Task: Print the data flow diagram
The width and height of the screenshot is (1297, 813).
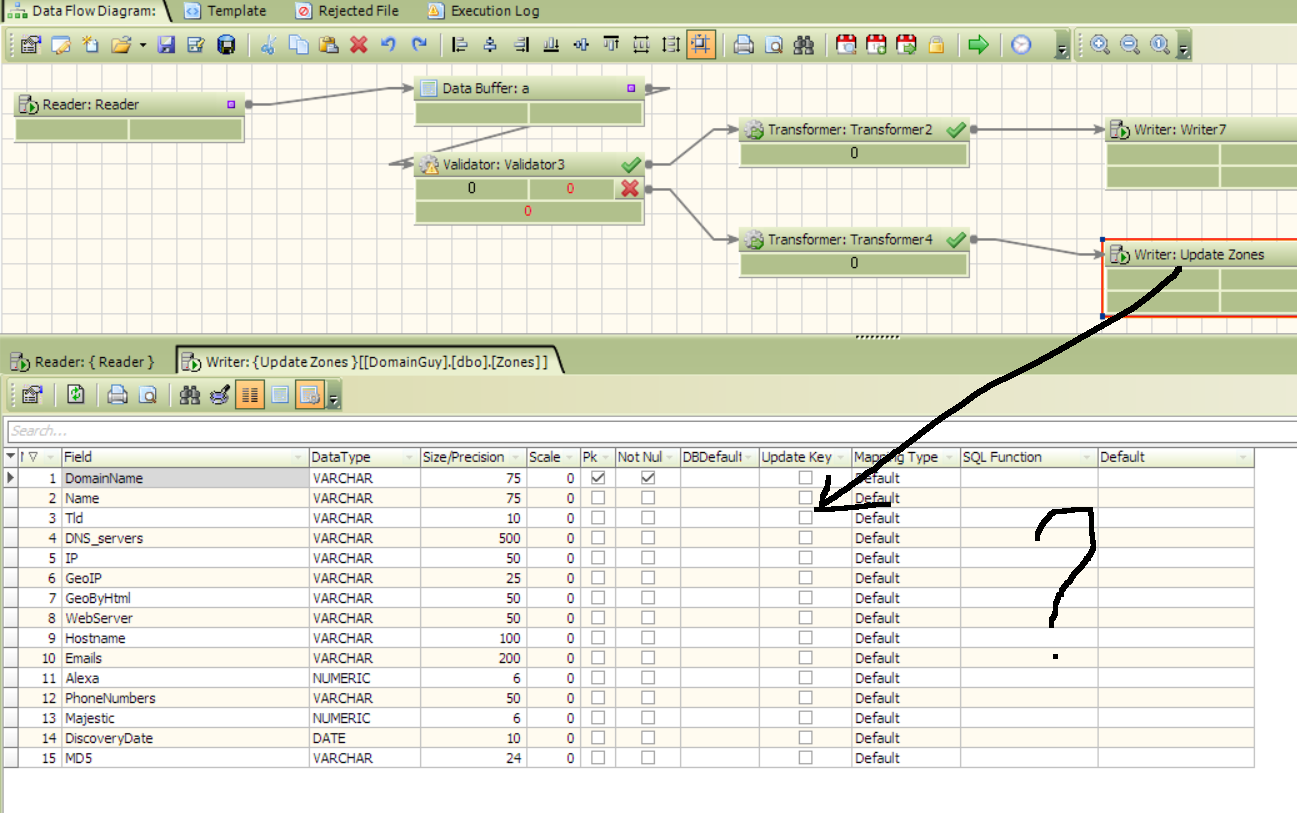Action: point(743,45)
